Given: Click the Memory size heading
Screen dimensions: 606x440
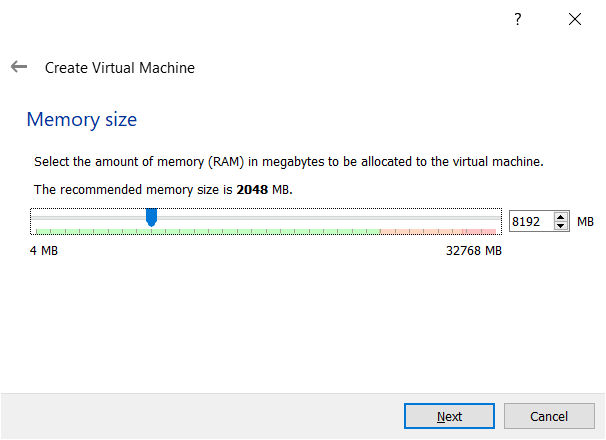Looking at the screenshot, I should [81, 120].
